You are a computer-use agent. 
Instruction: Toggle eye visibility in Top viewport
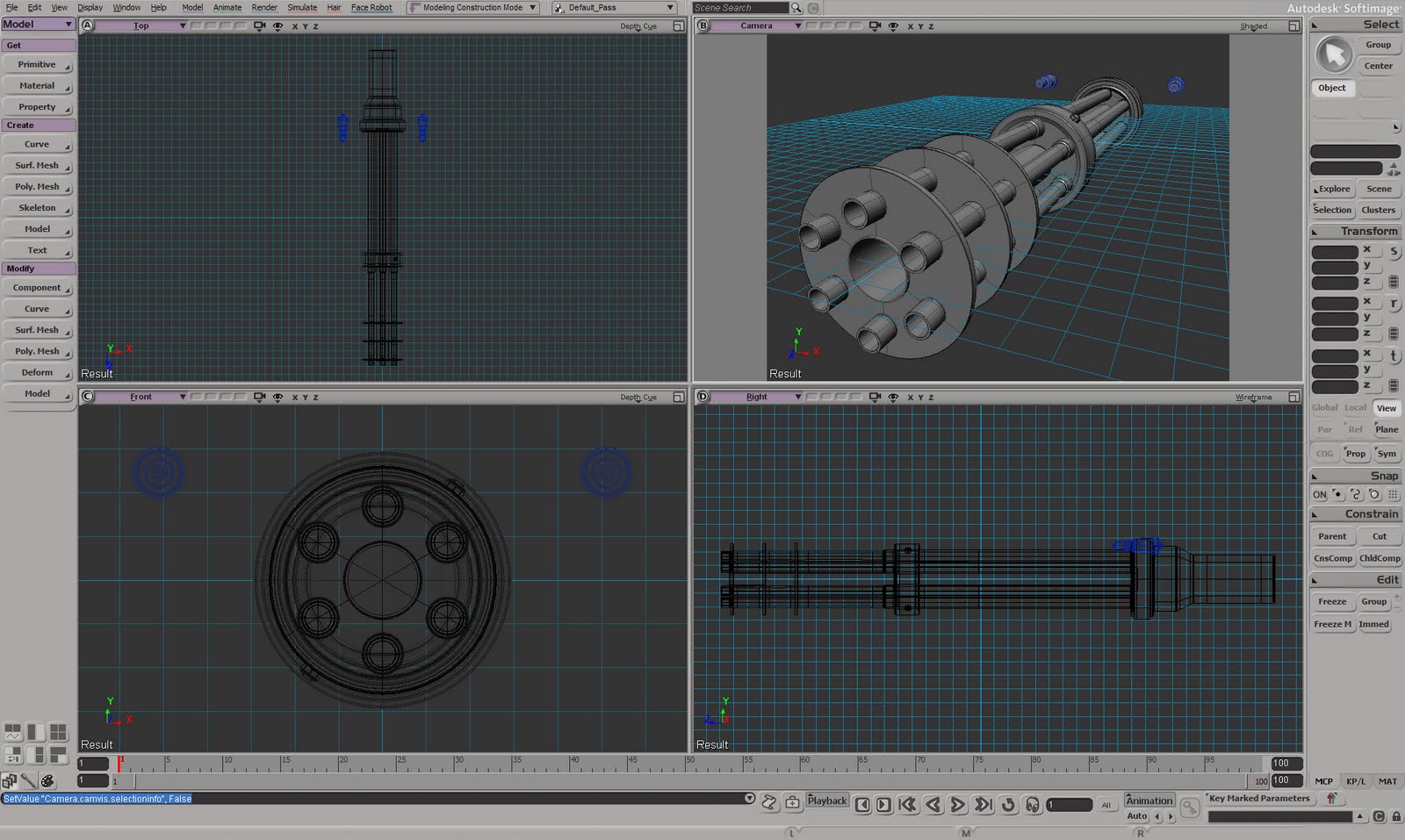click(277, 26)
